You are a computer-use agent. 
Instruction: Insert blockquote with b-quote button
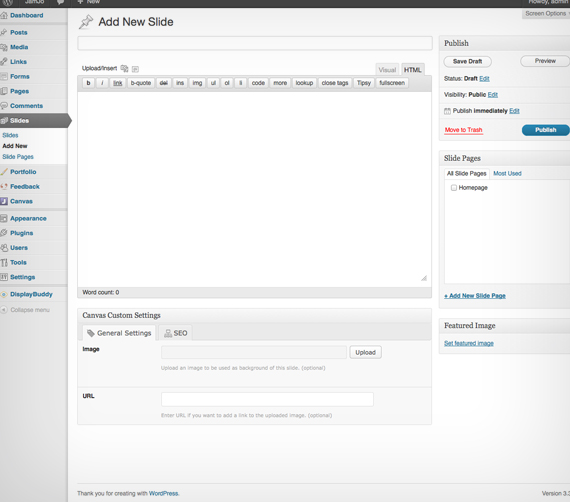(141, 83)
